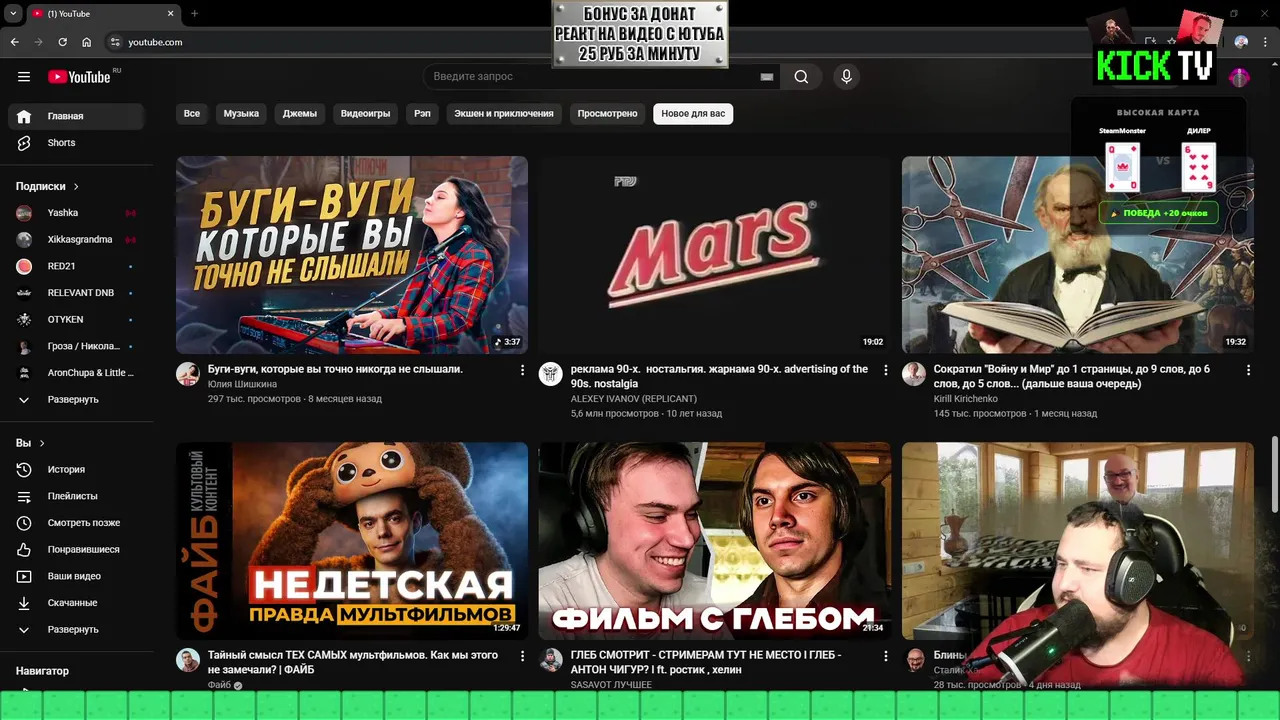Open the on-screen keyboard in search box
The width and height of the screenshot is (1280, 720).
(767, 77)
